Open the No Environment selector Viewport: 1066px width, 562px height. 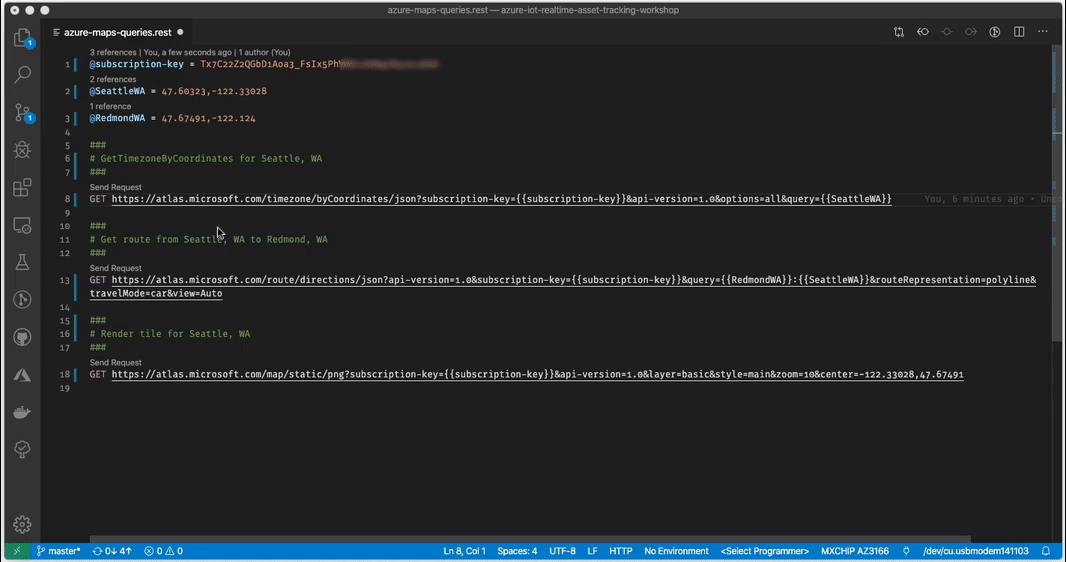coord(676,551)
